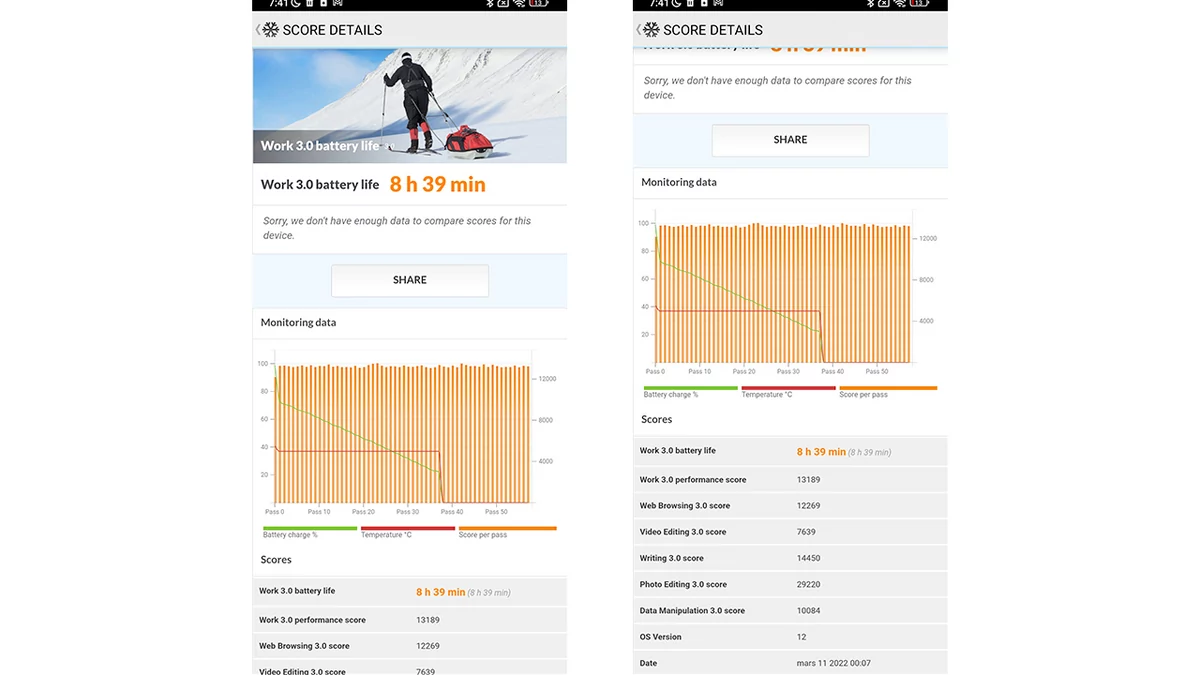Click value 29220 in Photo Editing row
Screen dimensions: 1200x675
[x=808, y=584]
